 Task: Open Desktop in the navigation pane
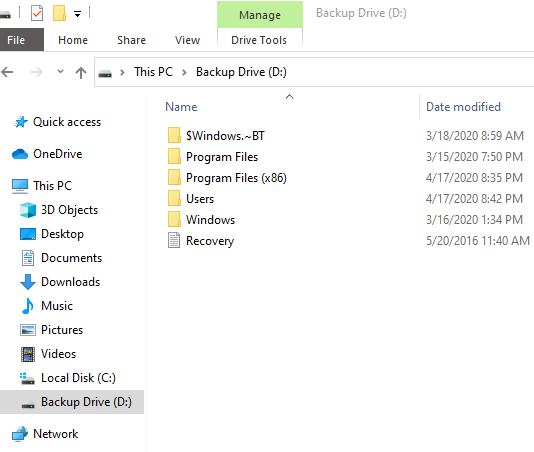62,234
